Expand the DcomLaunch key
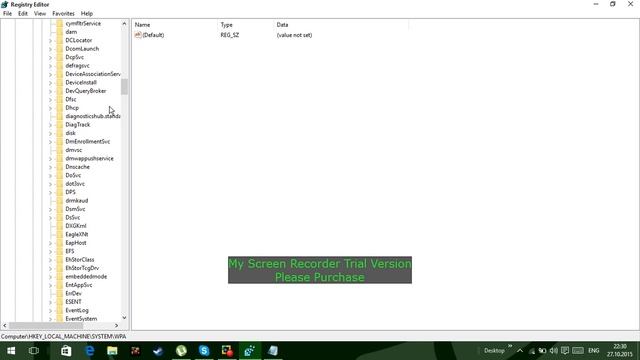 (51, 49)
